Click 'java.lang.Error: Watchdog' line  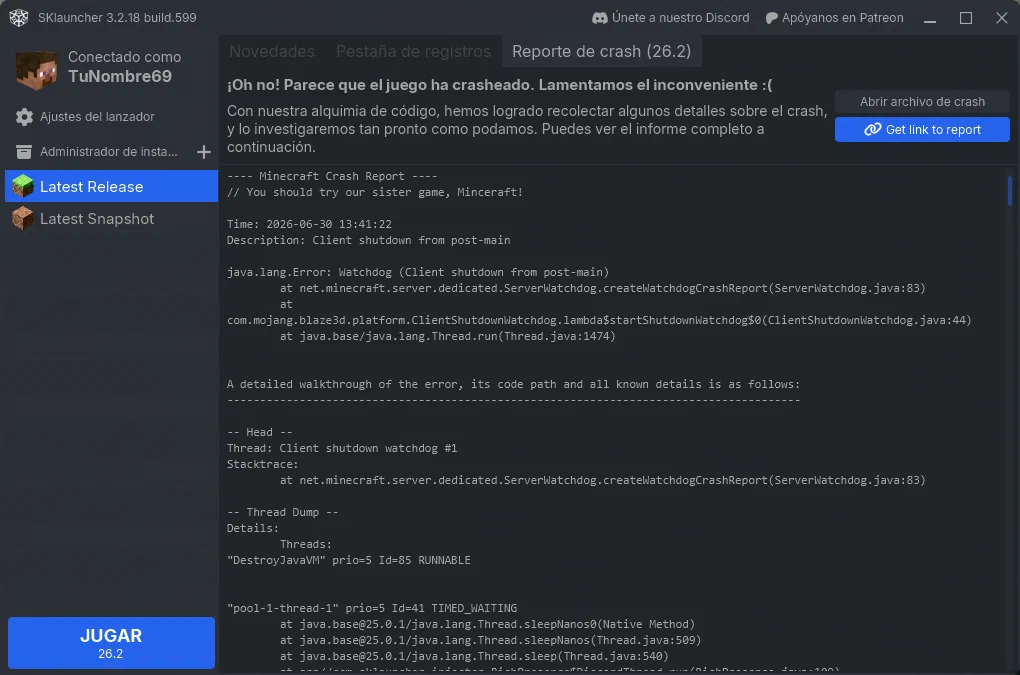(418, 272)
